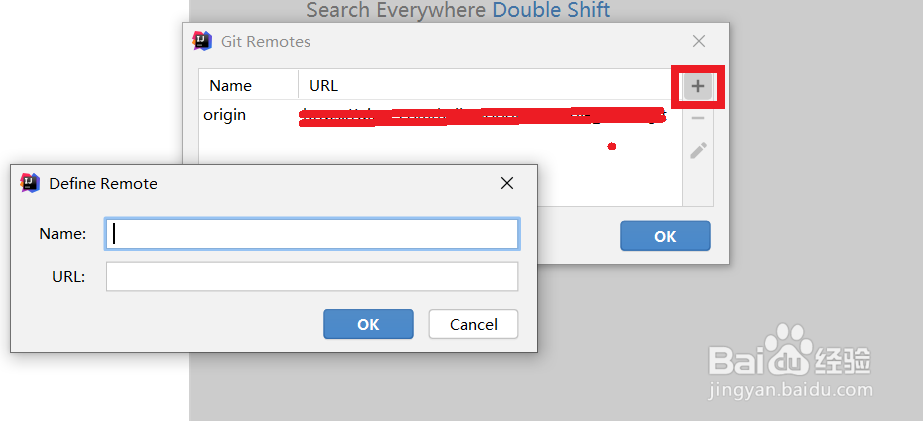The image size is (923, 421).
Task: Click the minus icon to remove remote
Action: [x=698, y=118]
